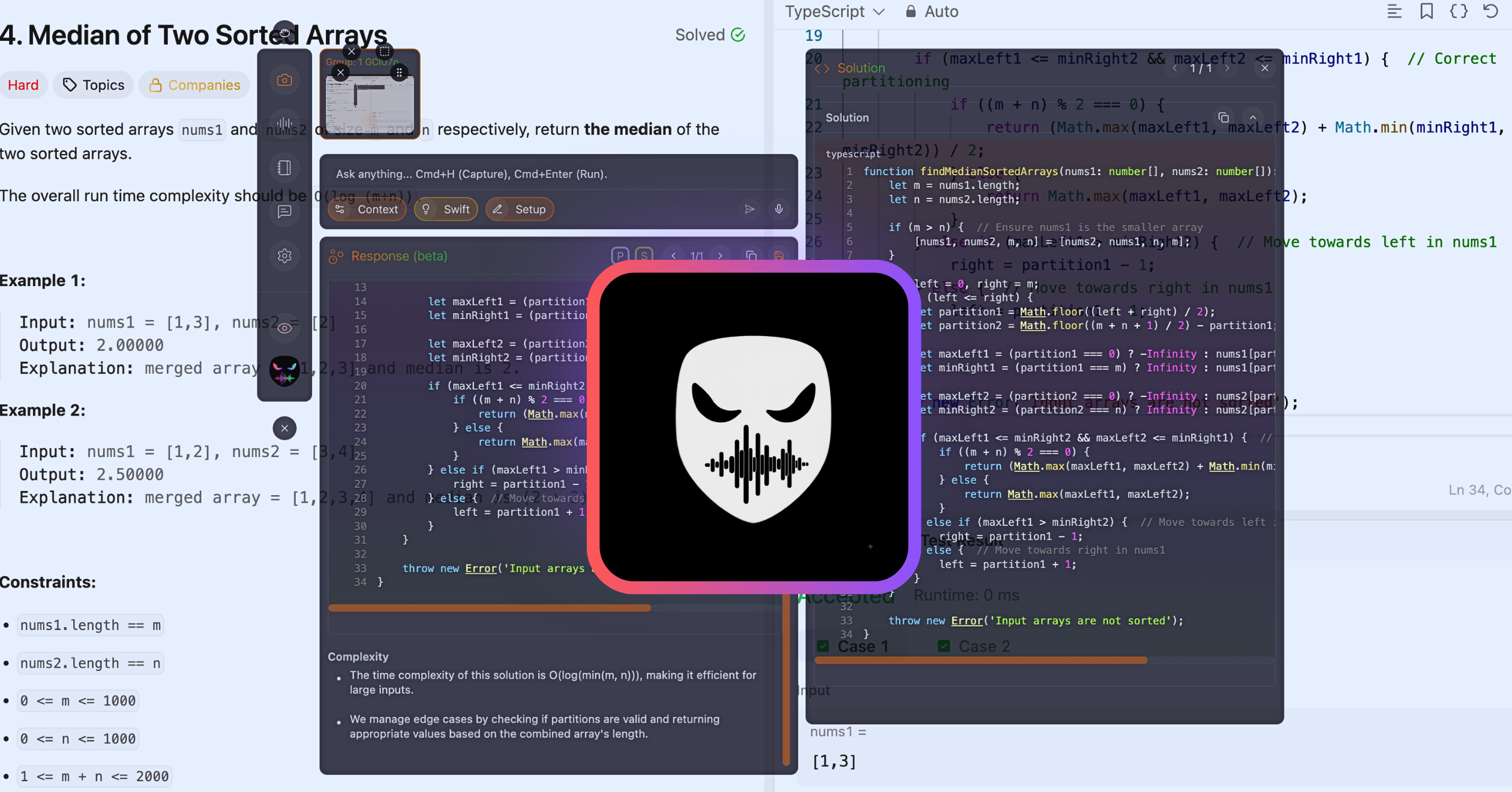Open the screen capture camera tool
This screenshot has width=1512, height=792.
(284, 80)
